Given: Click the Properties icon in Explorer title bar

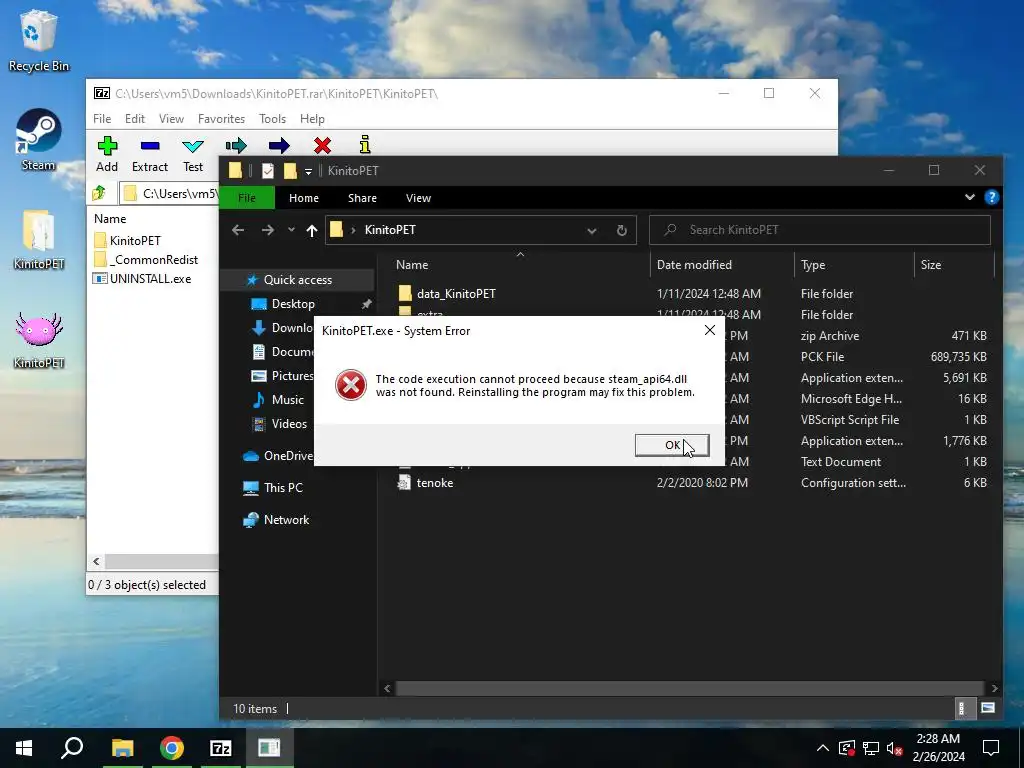Looking at the screenshot, I should 268,171.
